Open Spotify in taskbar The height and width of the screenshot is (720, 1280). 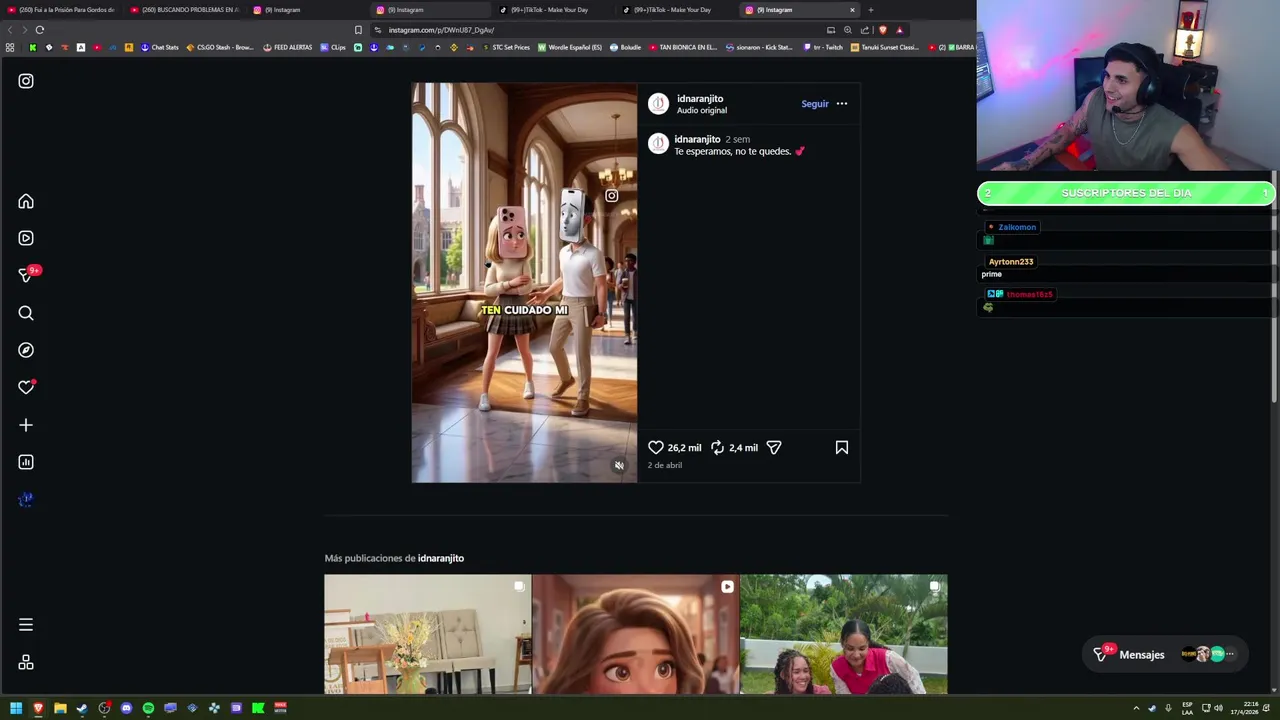[148, 708]
